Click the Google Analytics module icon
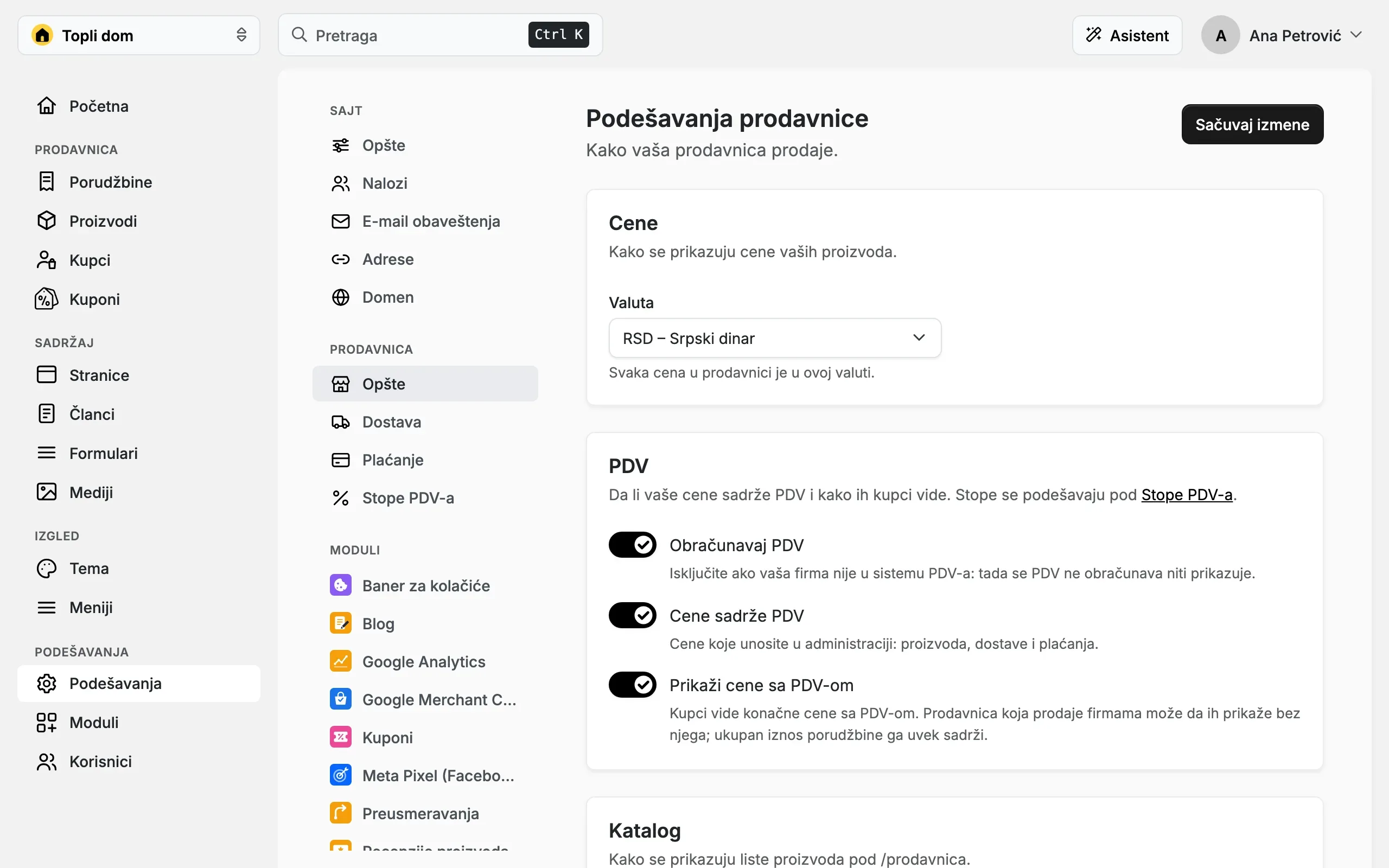This screenshot has width=1389, height=868. tap(340, 661)
